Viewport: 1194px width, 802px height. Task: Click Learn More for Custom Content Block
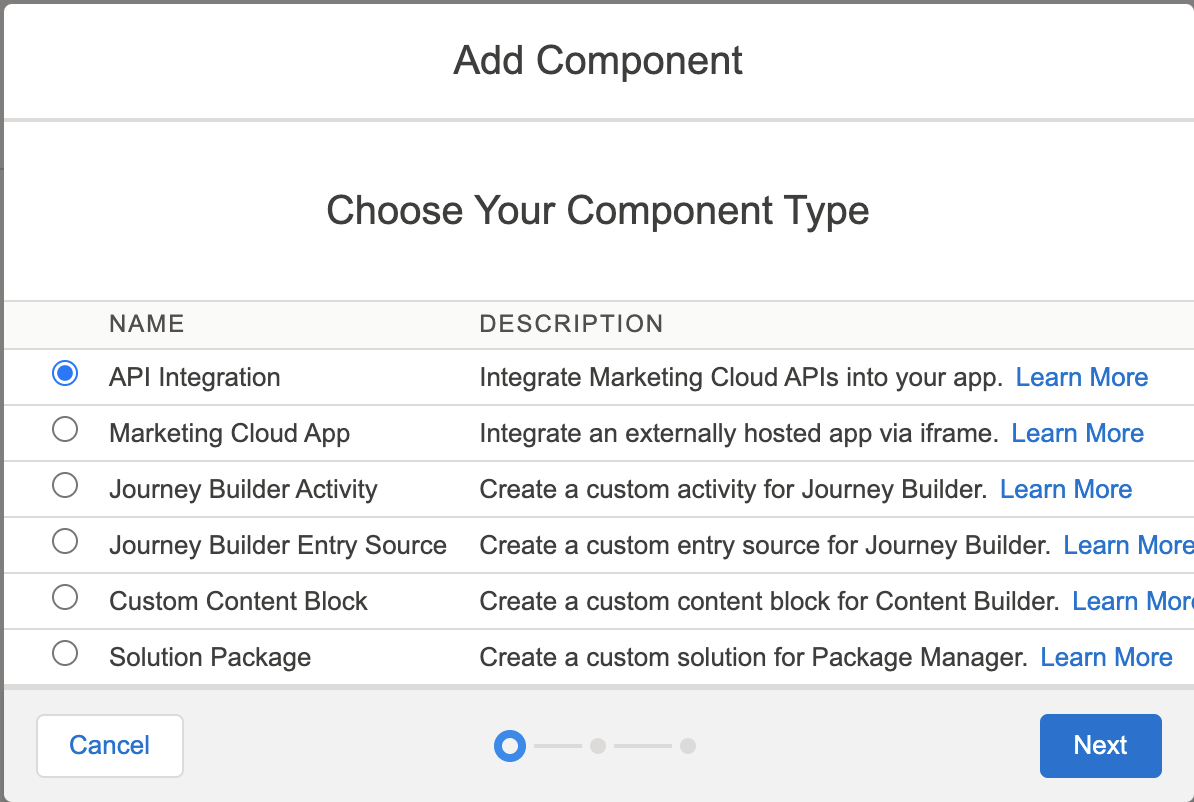click(1132, 601)
